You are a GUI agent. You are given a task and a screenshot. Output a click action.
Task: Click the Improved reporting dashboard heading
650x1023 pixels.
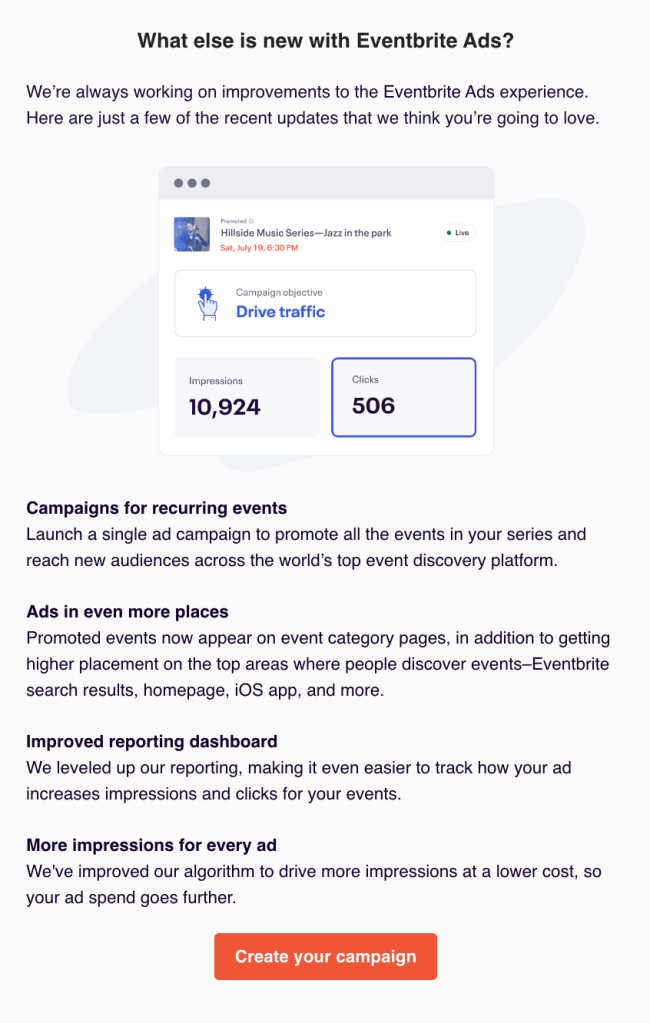tap(152, 742)
